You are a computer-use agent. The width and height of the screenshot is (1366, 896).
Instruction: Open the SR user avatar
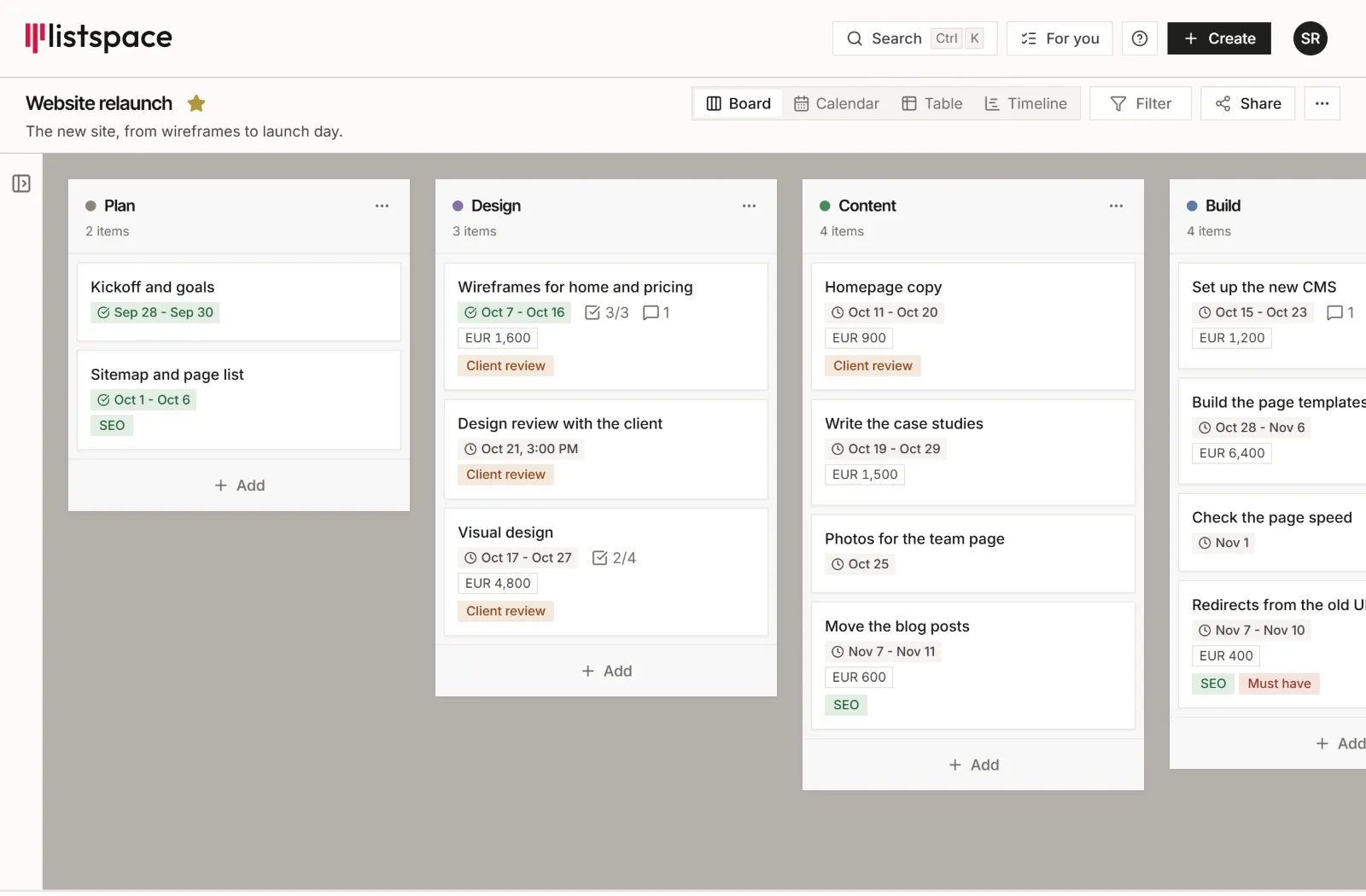click(x=1310, y=38)
